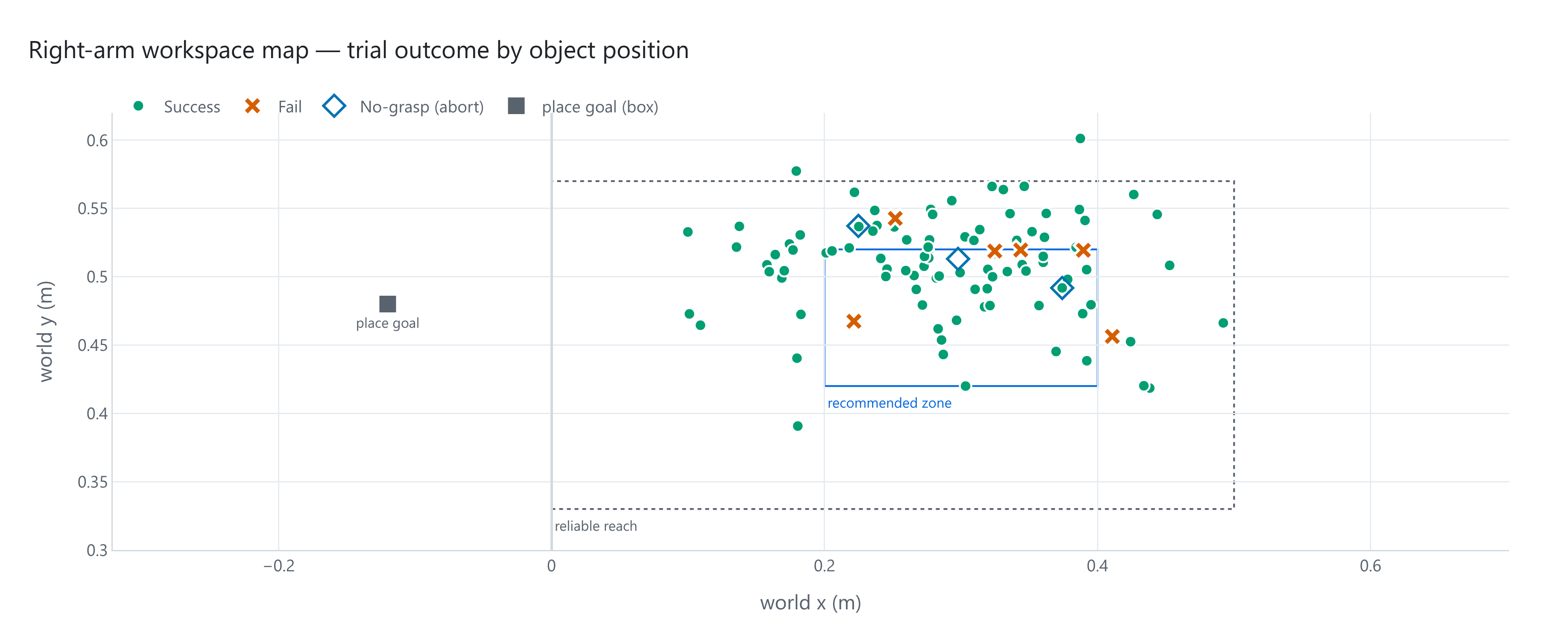Click the orange Fail cross legend icon
The image size is (1568, 641).
(252, 106)
